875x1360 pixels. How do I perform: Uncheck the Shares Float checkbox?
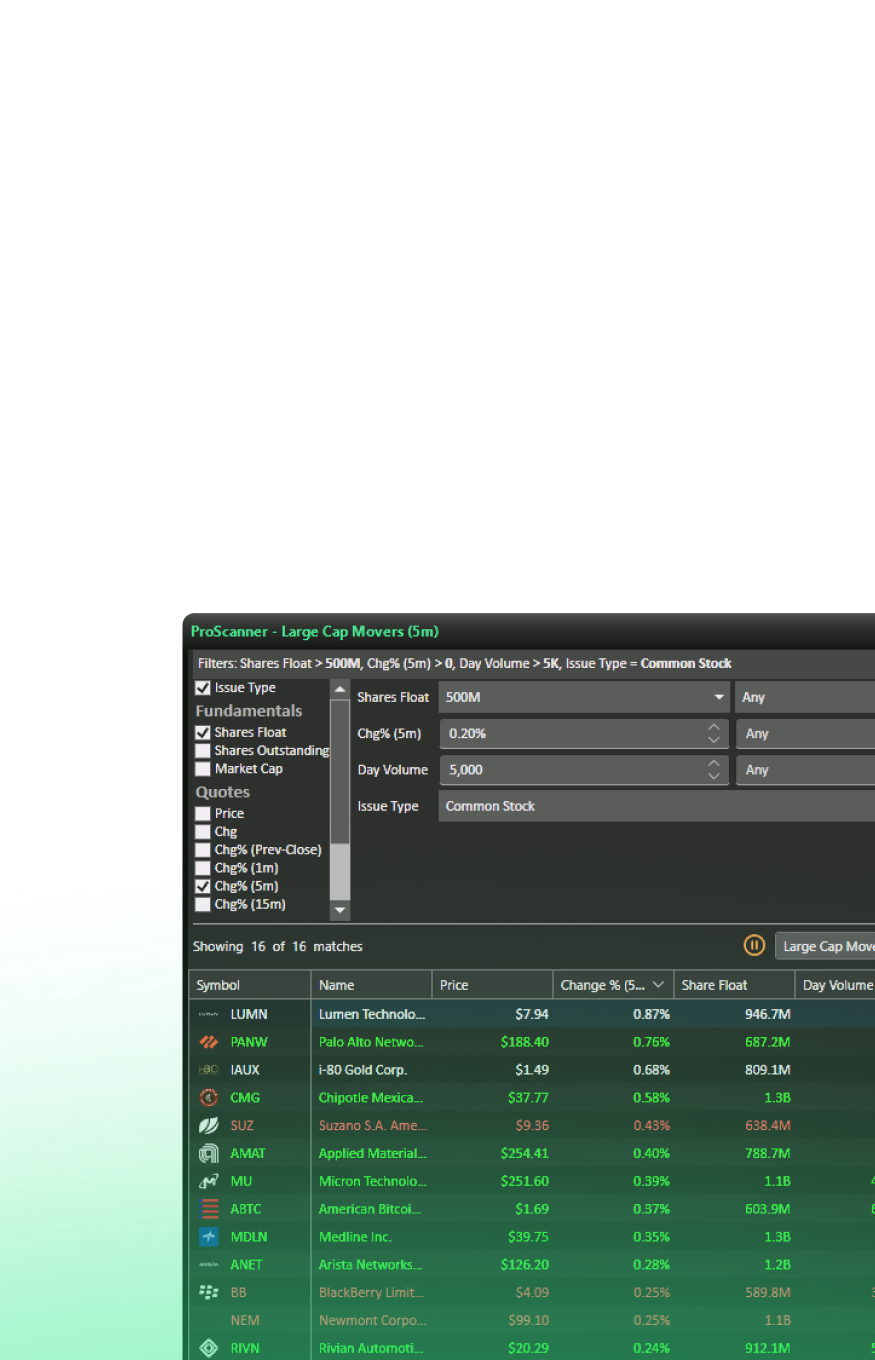click(x=203, y=732)
